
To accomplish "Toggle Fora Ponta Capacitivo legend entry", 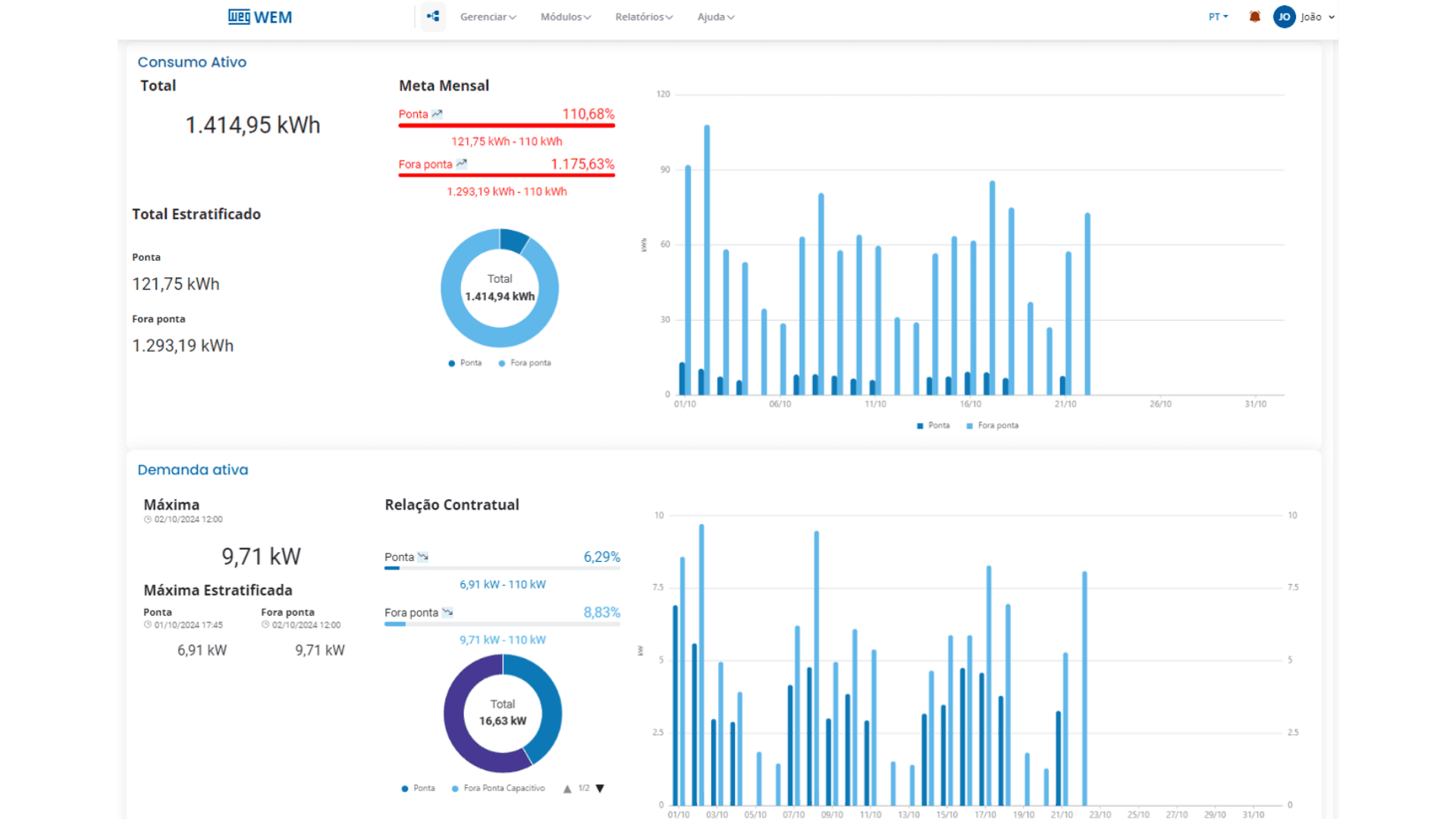I will tap(498, 789).
